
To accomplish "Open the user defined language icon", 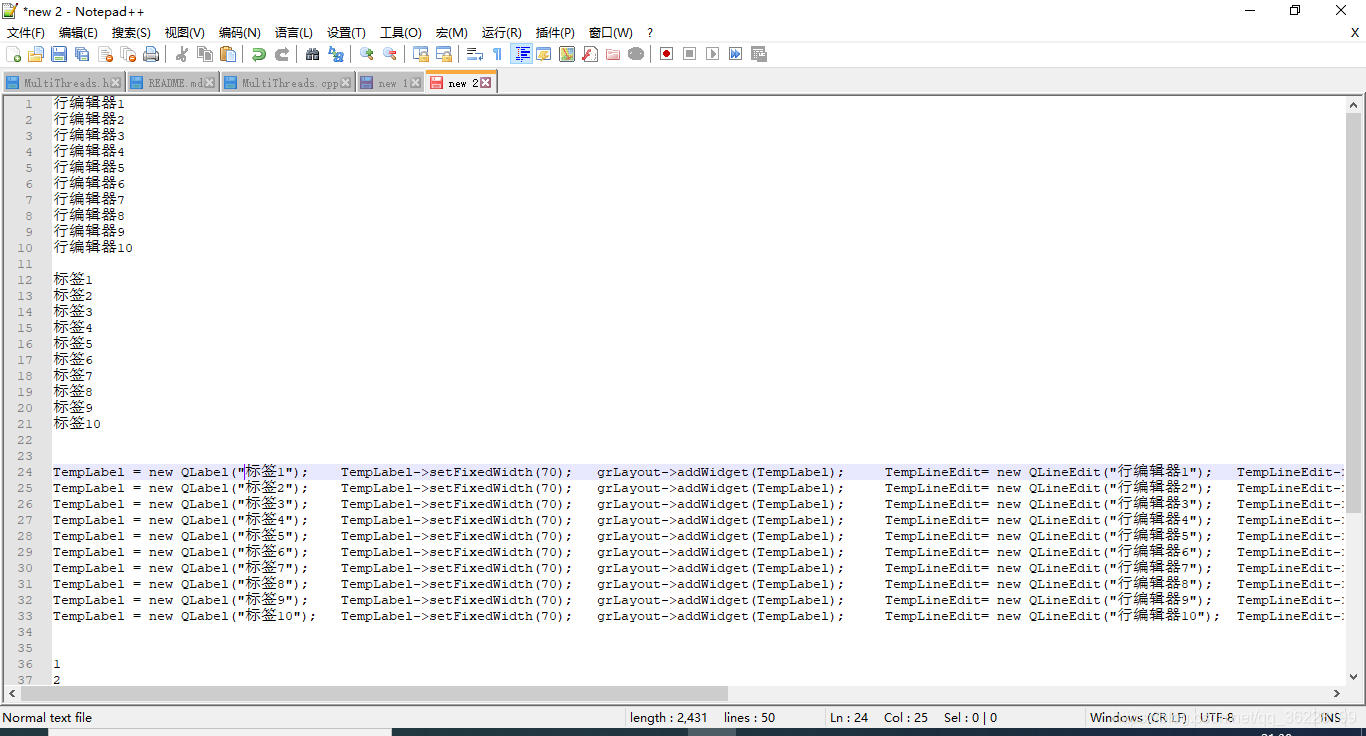I will [544, 54].
